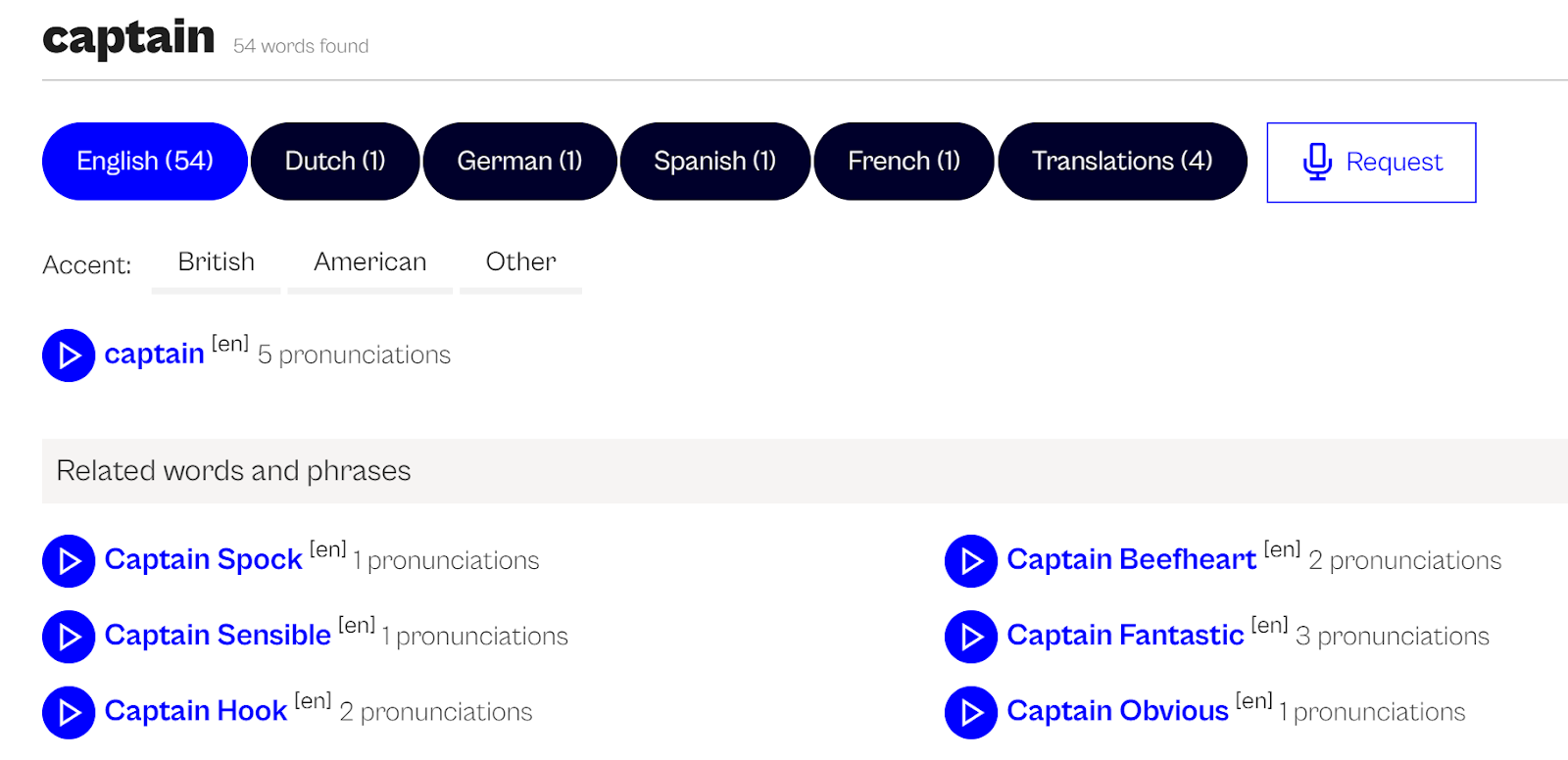The width and height of the screenshot is (1568, 760).
Task: Filter pronunciations by British accent
Action: [x=216, y=261]
